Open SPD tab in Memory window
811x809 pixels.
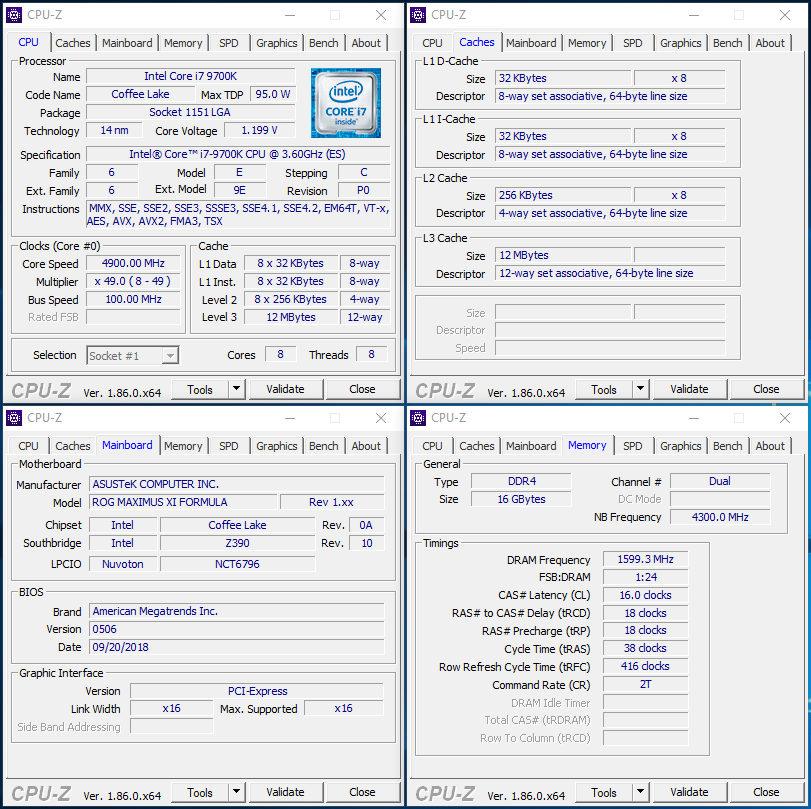pos(633,446)
